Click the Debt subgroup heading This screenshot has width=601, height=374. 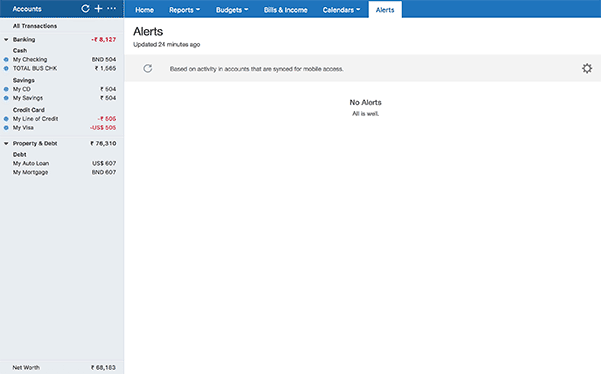pos(20,154)
